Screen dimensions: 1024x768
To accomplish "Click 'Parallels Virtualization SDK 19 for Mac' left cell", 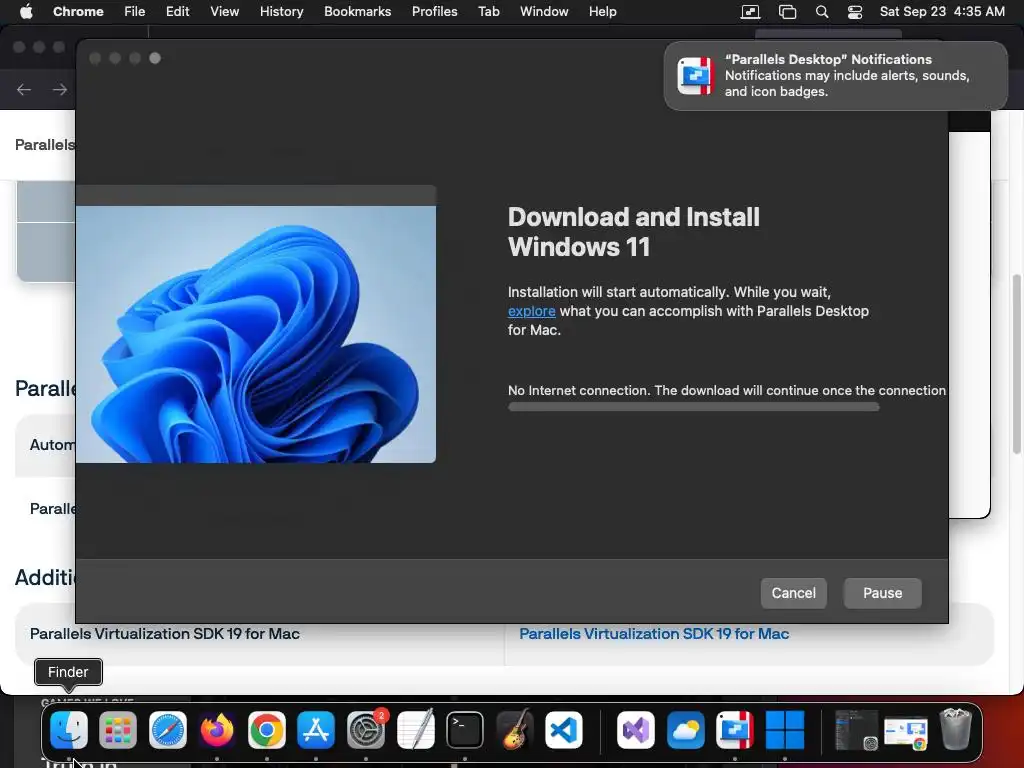I will click(165, 633).
